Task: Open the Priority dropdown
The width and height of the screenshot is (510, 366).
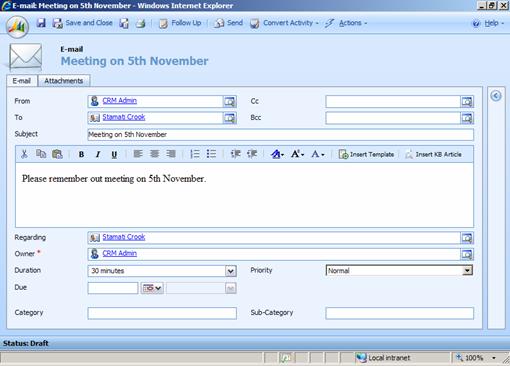Action: (x=467, y=271)
